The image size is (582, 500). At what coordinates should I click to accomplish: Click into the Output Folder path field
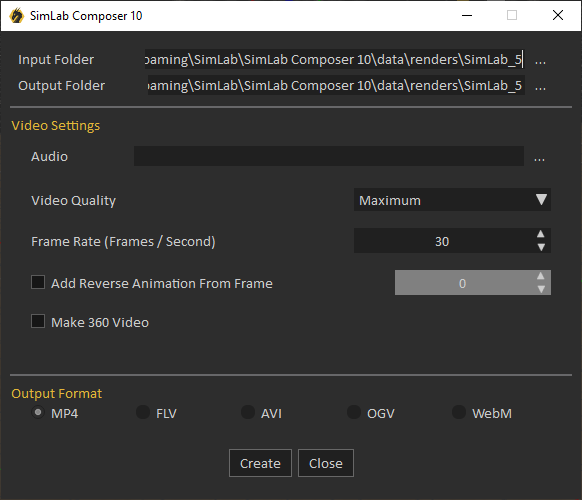(x=336, y=85)
